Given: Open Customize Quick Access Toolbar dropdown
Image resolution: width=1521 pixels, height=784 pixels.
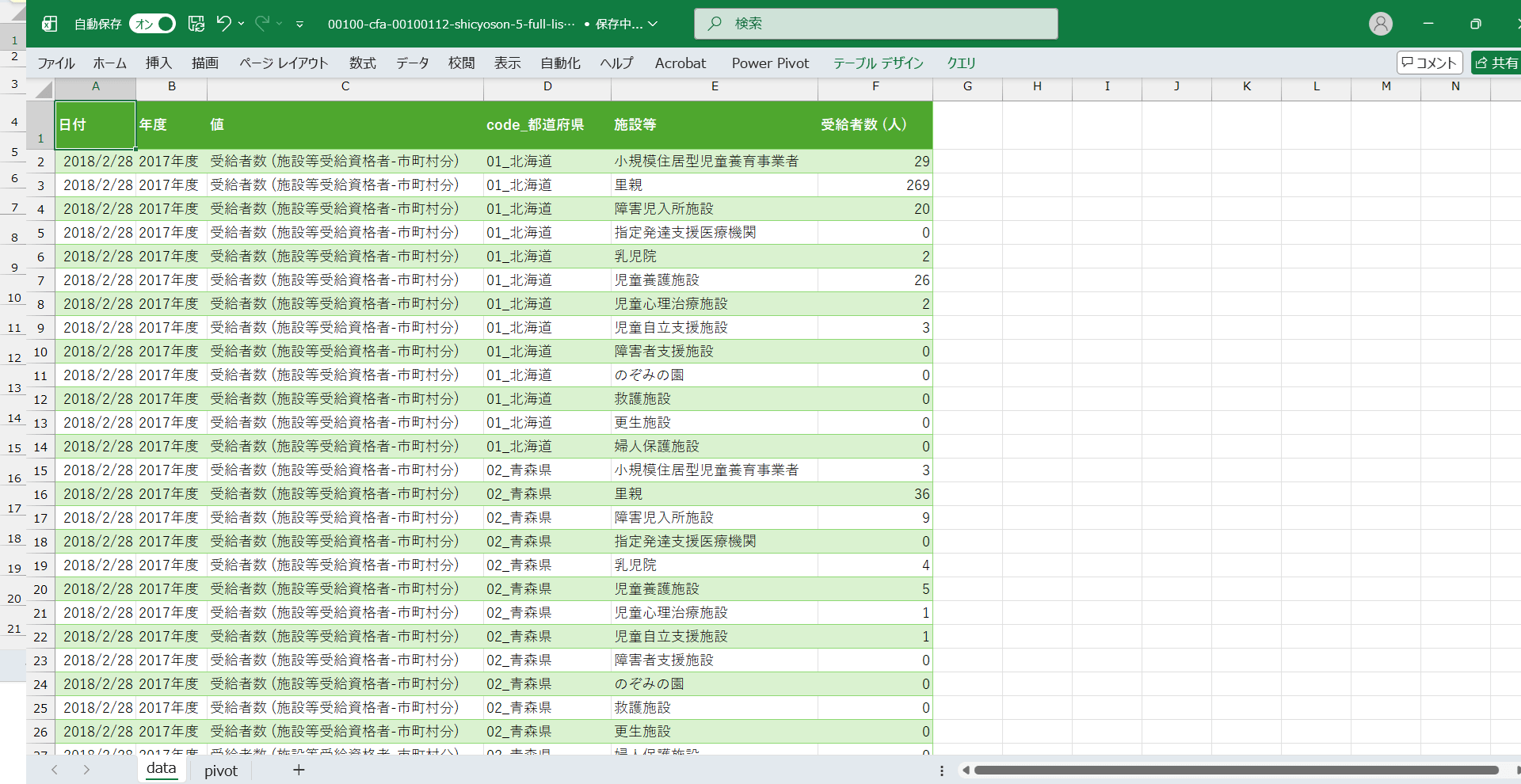Looking at the screenshot, I should pos(299,25).
